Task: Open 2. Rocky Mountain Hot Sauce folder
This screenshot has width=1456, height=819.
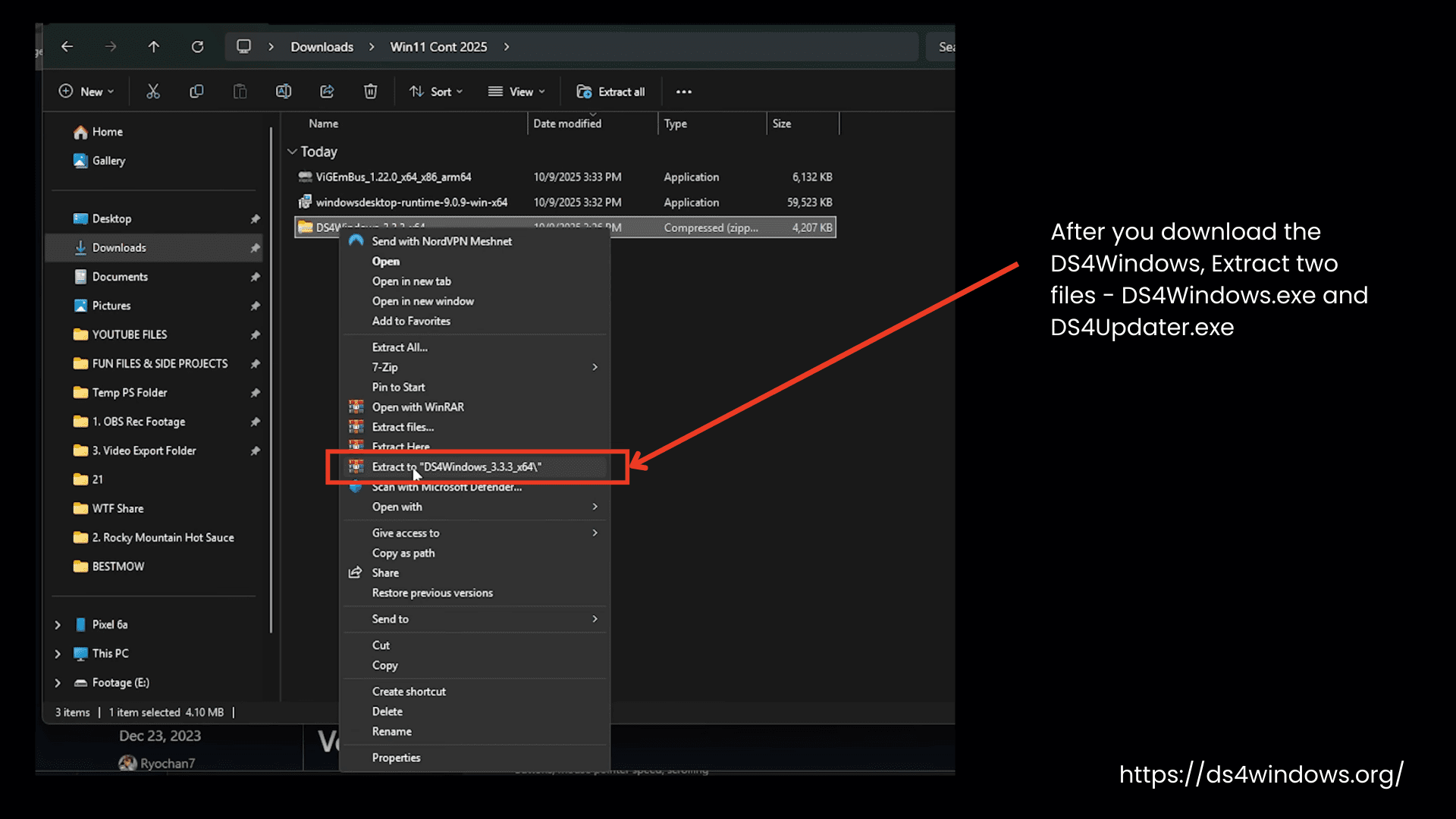Action: [154, 538]
